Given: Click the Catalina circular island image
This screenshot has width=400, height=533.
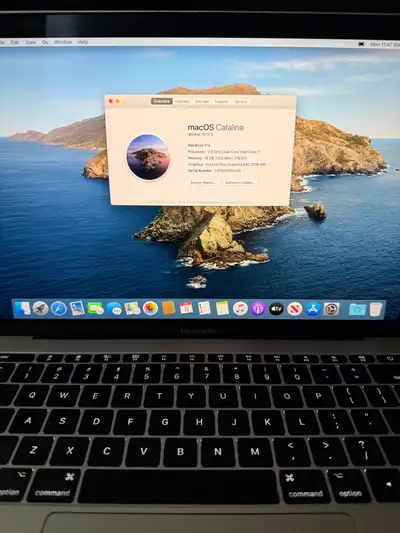Looking at the screenshot, I should 148,157.
